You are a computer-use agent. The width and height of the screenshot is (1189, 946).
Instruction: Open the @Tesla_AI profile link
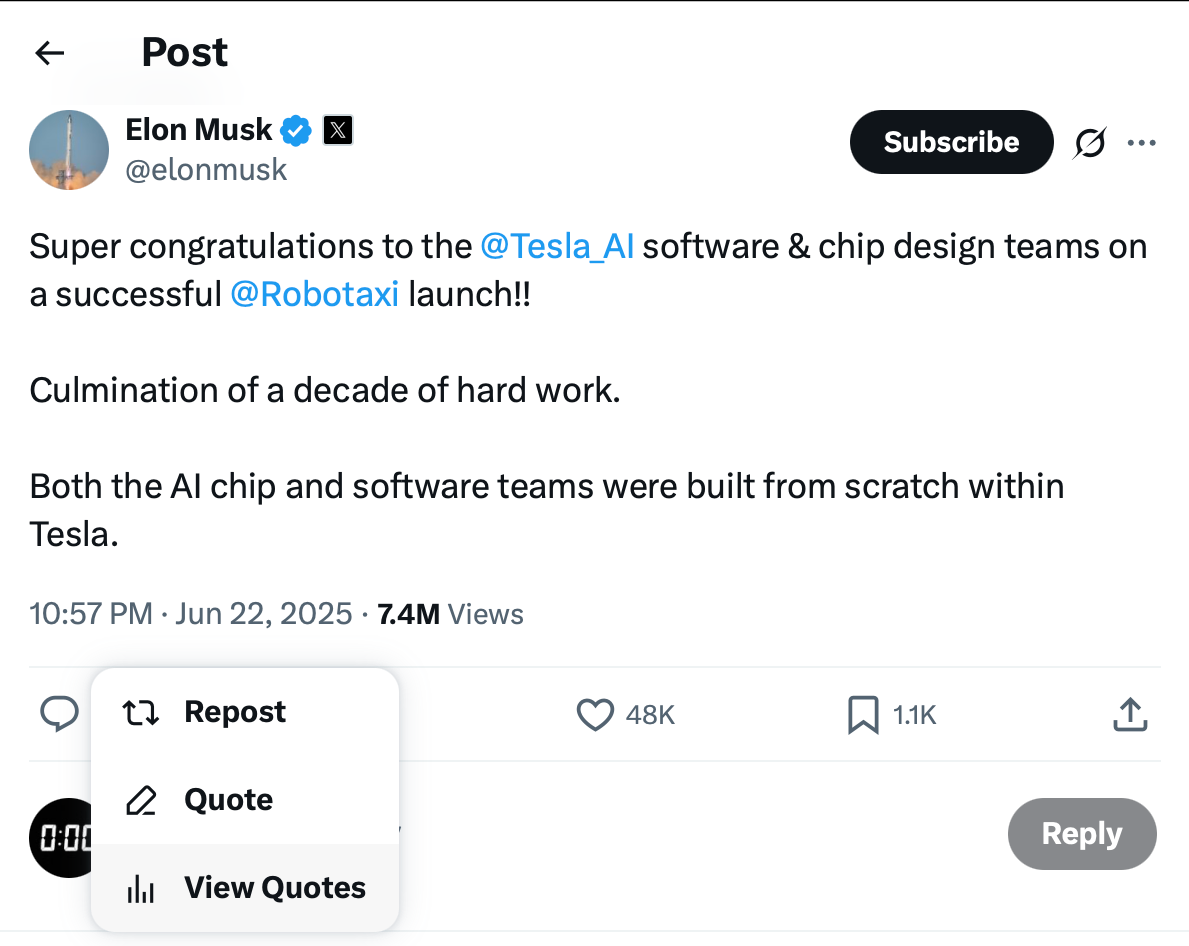(557, 246)
